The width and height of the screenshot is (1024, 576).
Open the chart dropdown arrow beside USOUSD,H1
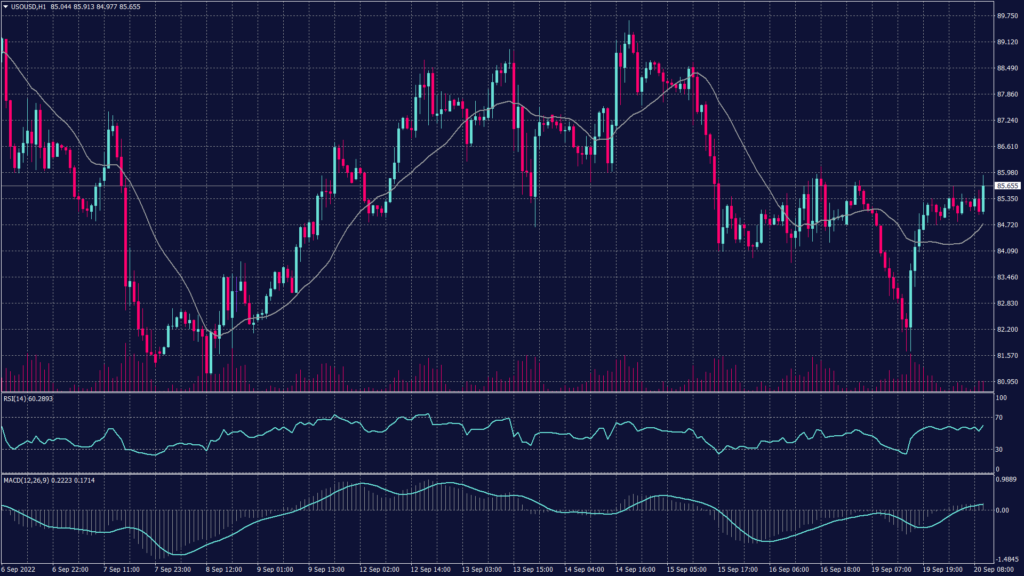(6, 6)
